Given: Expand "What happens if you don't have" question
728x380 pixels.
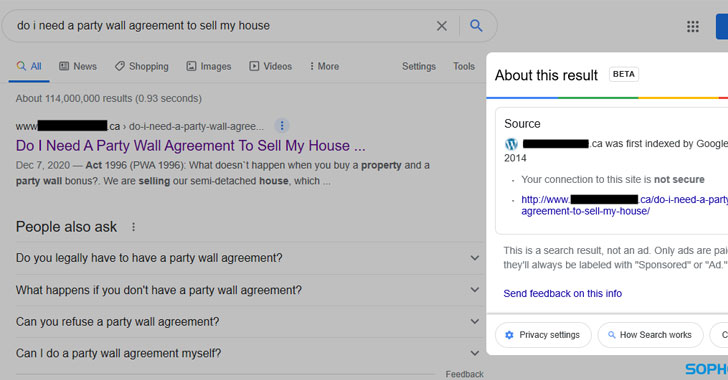Looking at the screenshot, I should click(248, 290).
